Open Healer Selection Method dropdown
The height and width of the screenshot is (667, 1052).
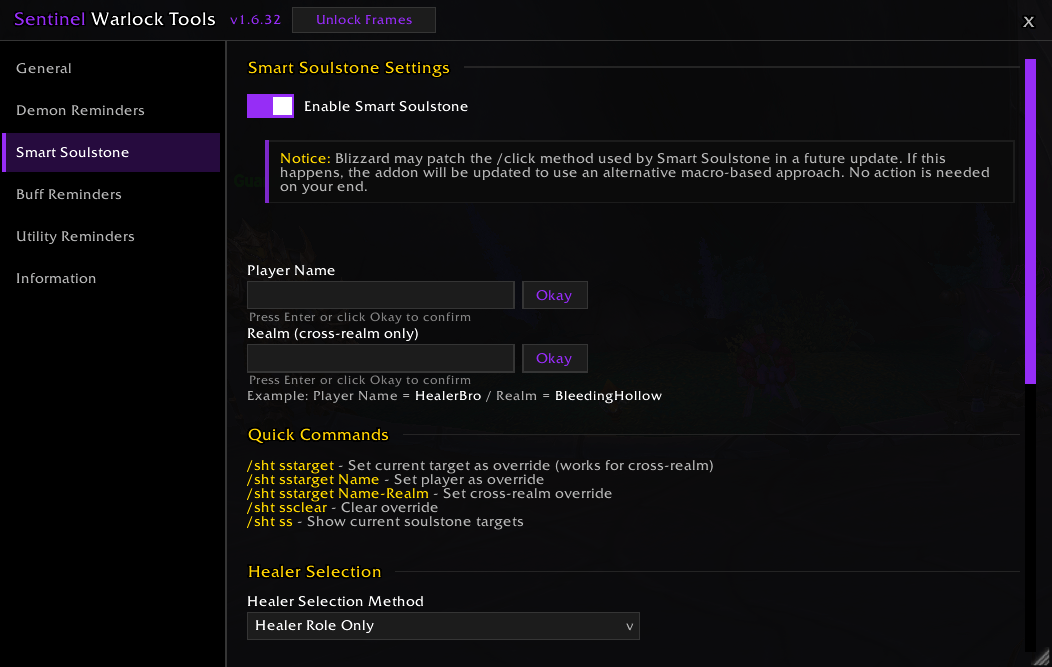(443, 625)
